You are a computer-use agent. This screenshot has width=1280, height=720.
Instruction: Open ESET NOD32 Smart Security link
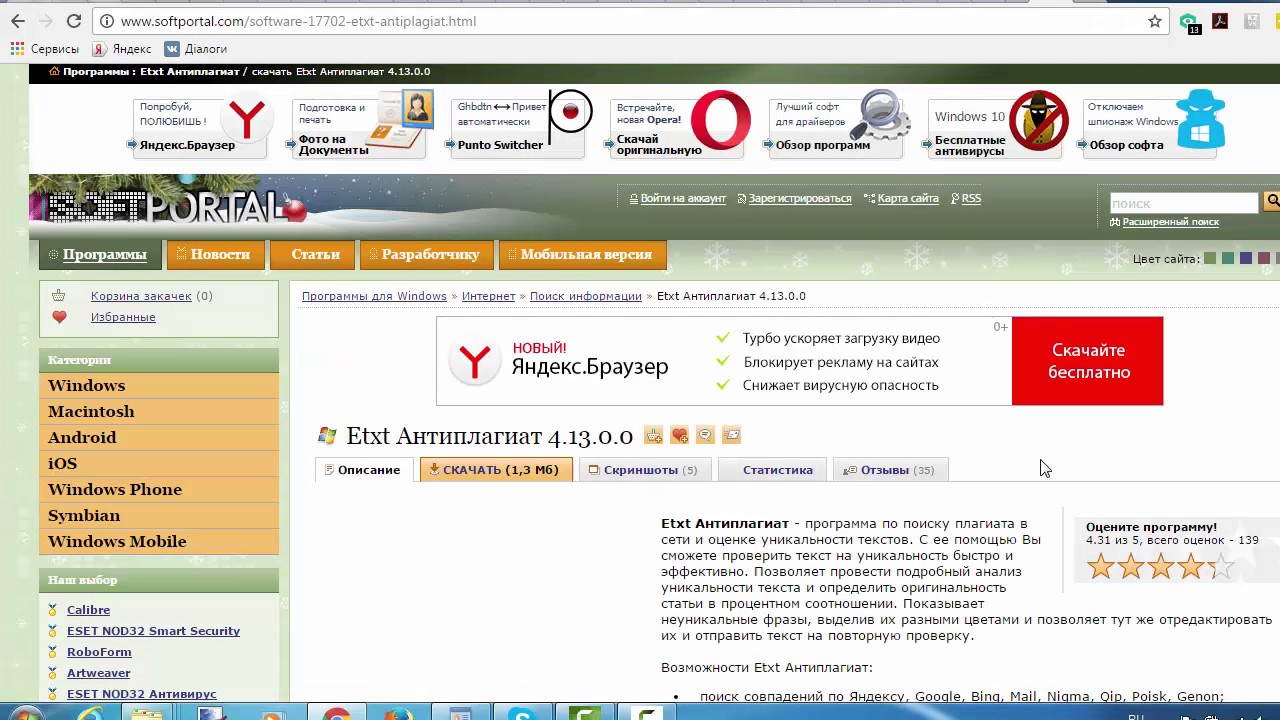point(153,631)
